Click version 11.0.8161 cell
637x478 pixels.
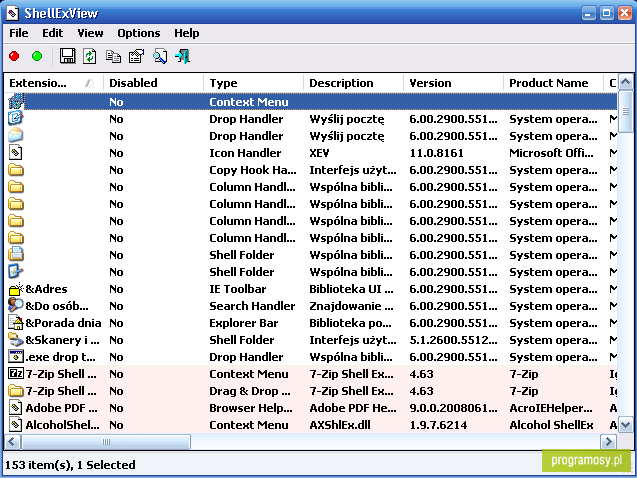click(x=436, y=153)
